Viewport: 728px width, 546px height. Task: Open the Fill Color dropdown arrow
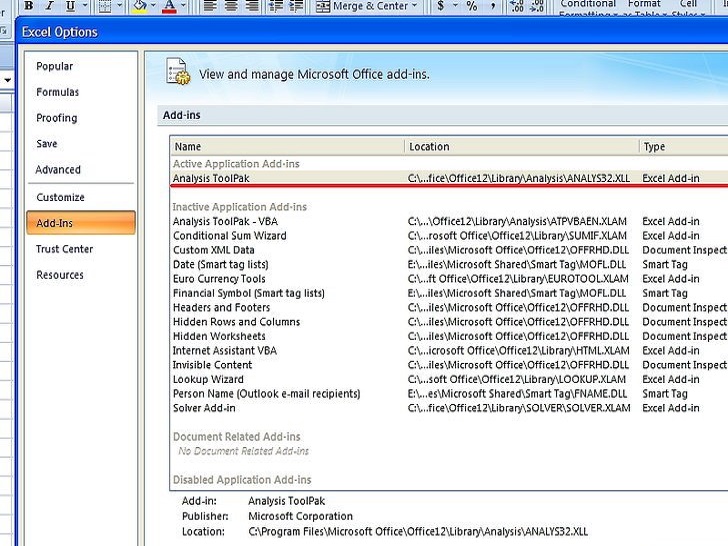click(x=153, y=6)
